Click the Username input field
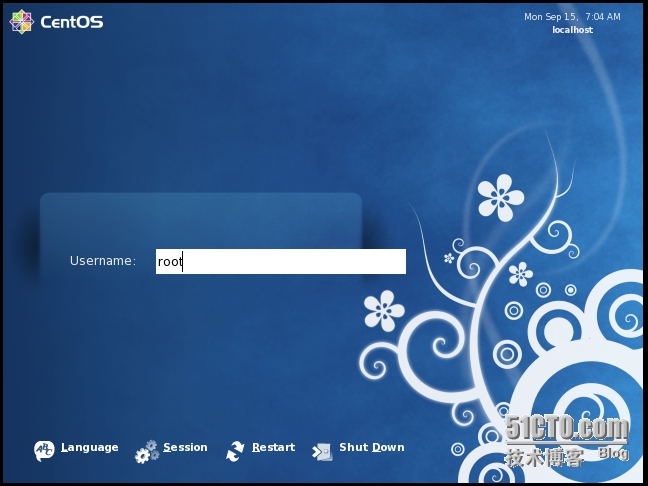Screen dimensions: 648x486 pos(281,261)
